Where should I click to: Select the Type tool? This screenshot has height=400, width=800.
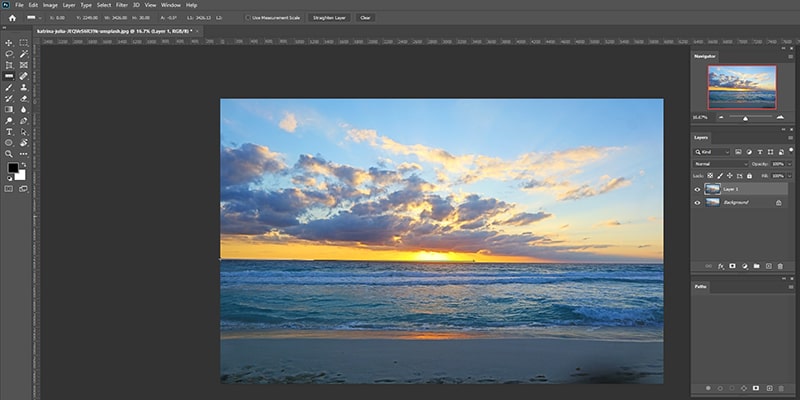coord(9,132)
